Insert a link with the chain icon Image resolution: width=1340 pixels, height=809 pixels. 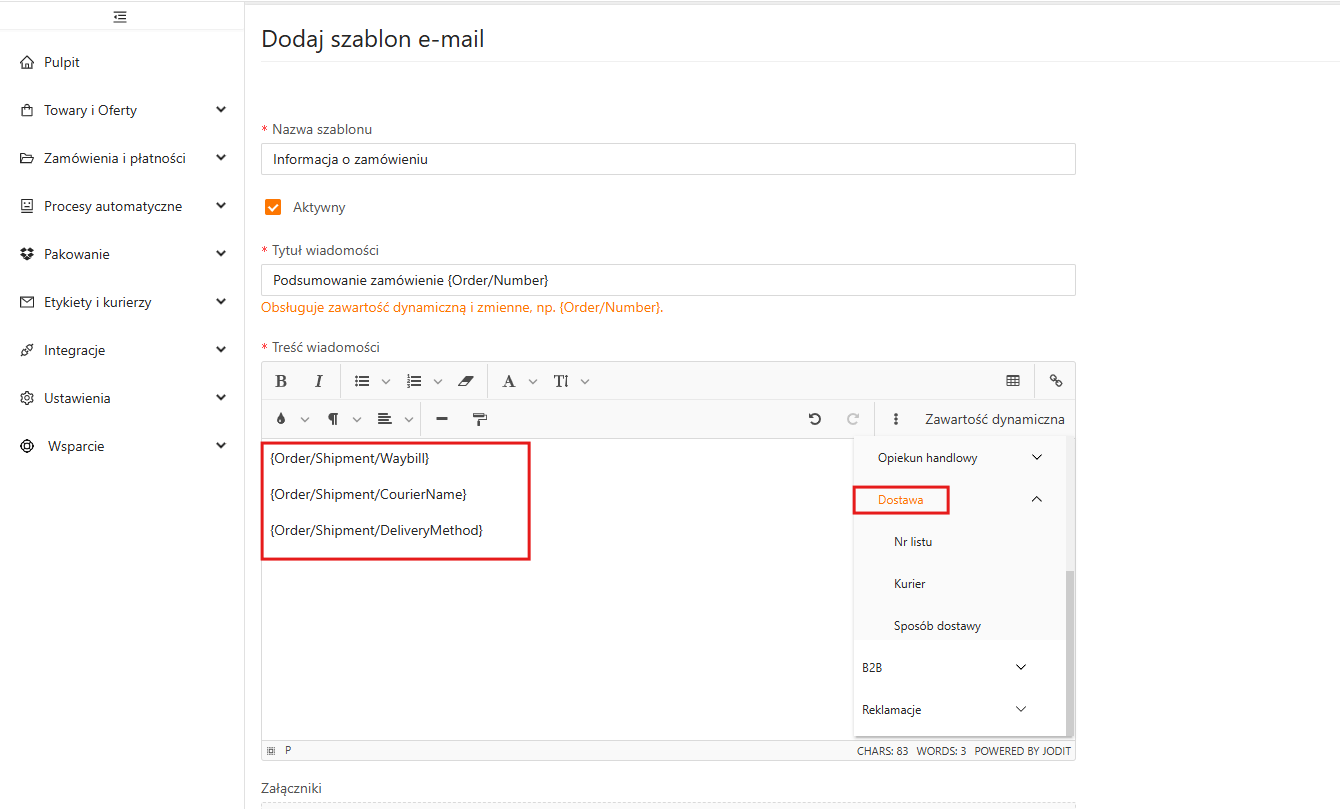click(1055, 381)
